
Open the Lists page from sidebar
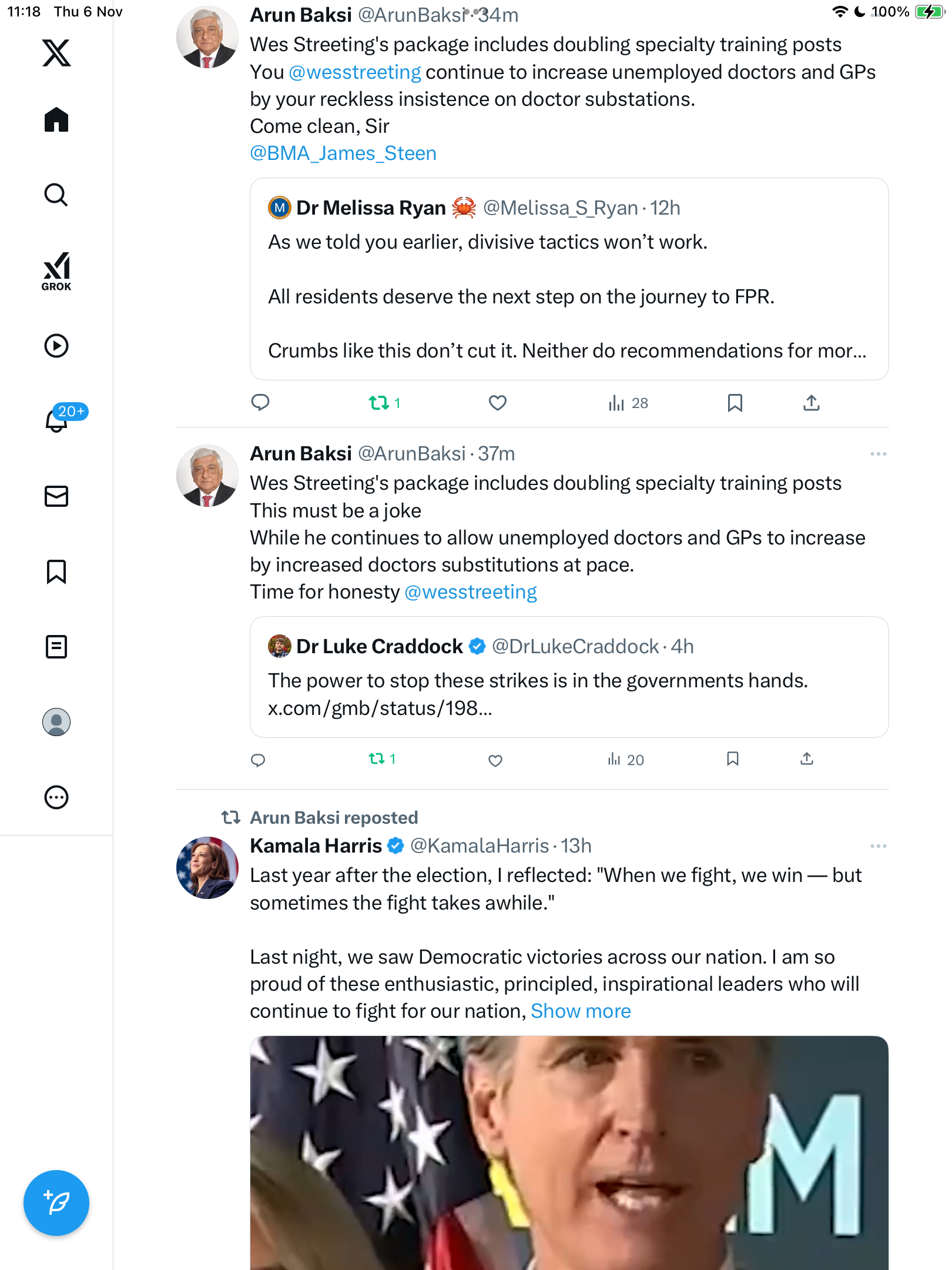pos(56,647)
